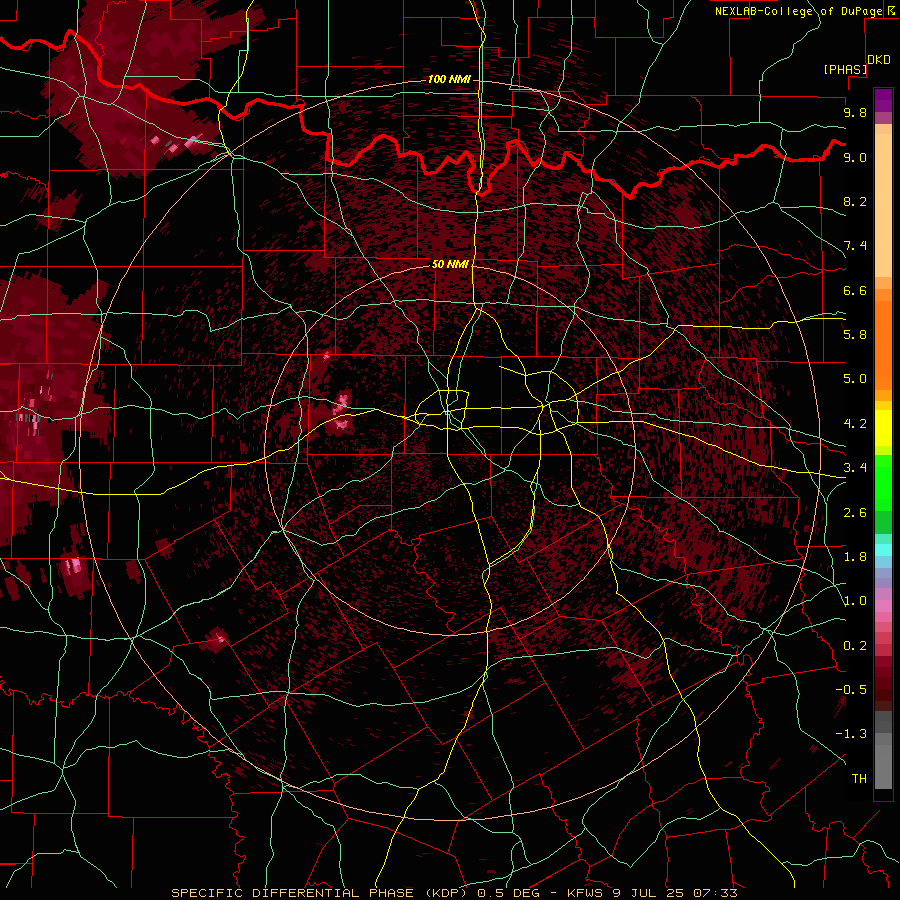900x900 pixels.
Task: Click the [PHAS] label near the legend
Action: click(845, 69)
